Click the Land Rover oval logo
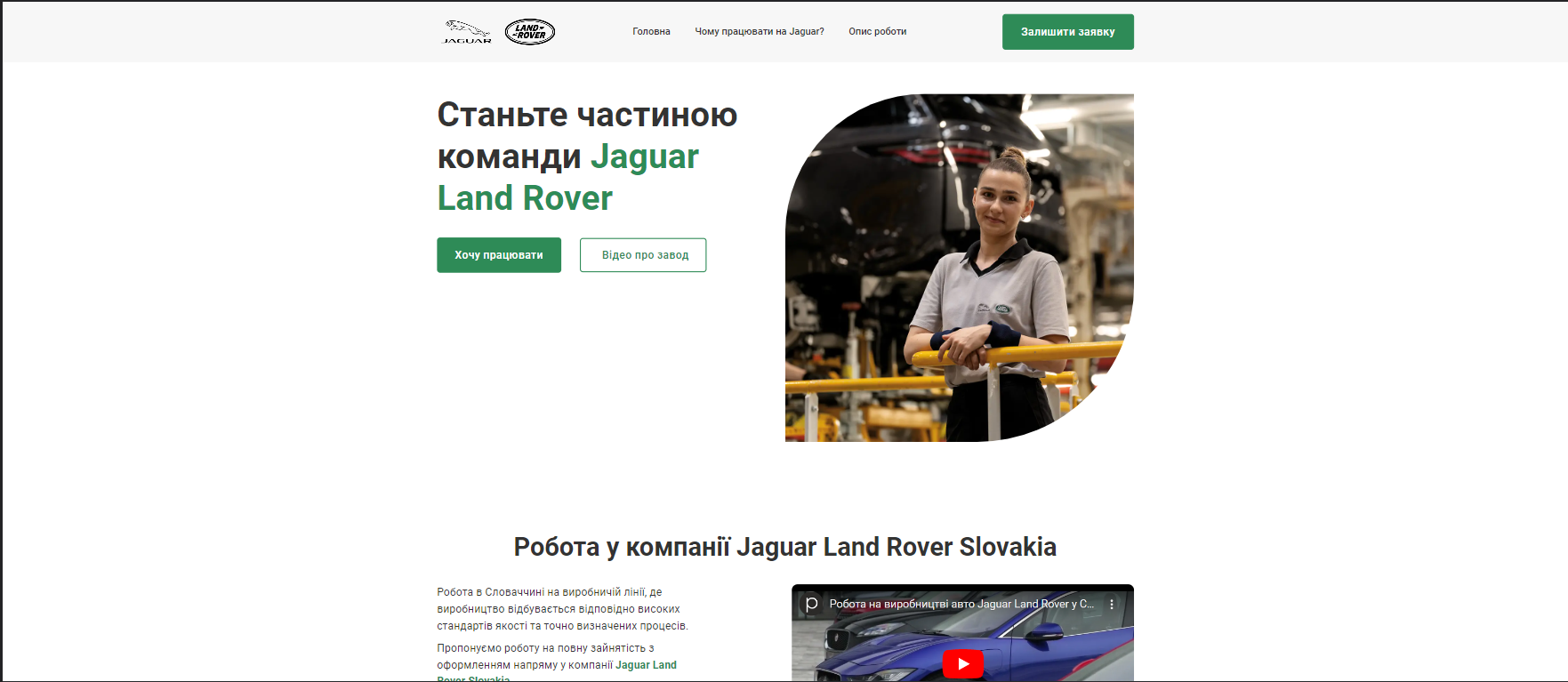Screen dimensions: 1568x682 pyautogui.click(x=530, y=32)
